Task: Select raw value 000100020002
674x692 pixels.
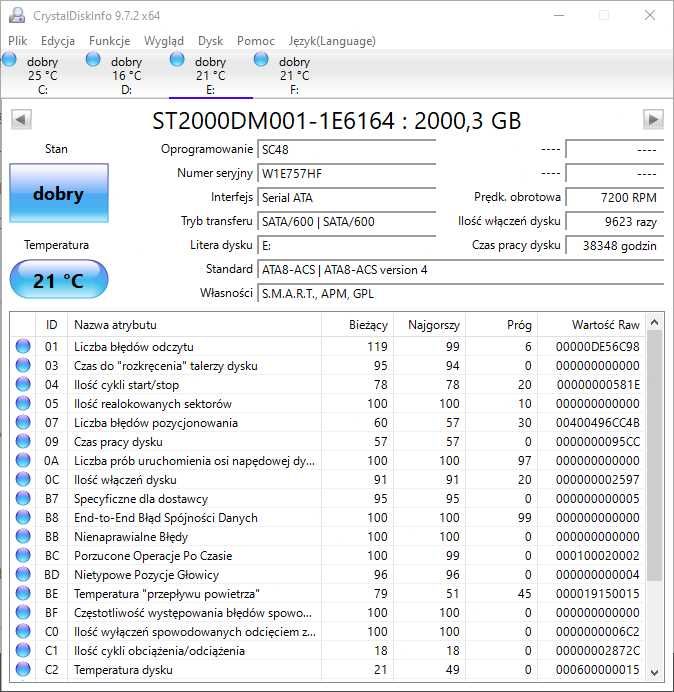Action: [x=597, y=555]
